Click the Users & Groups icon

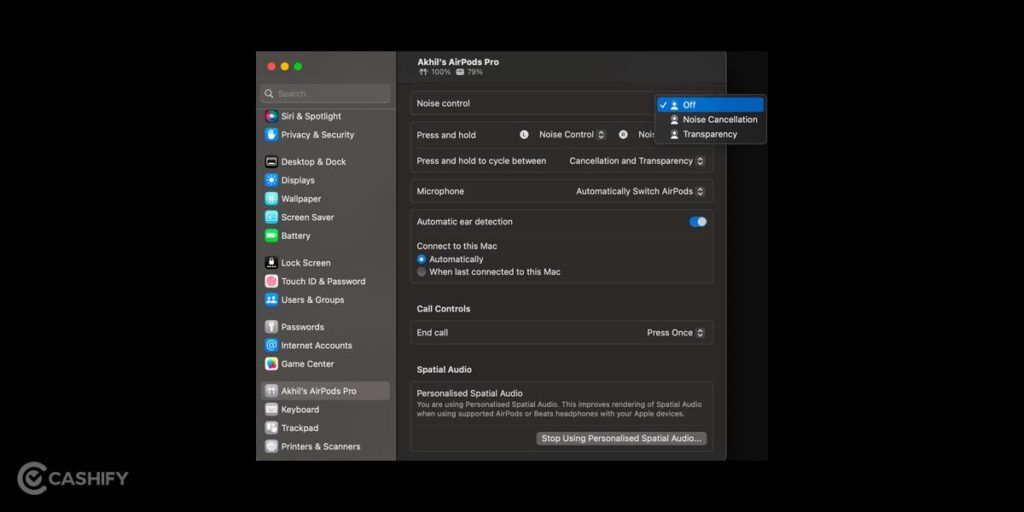271,300
